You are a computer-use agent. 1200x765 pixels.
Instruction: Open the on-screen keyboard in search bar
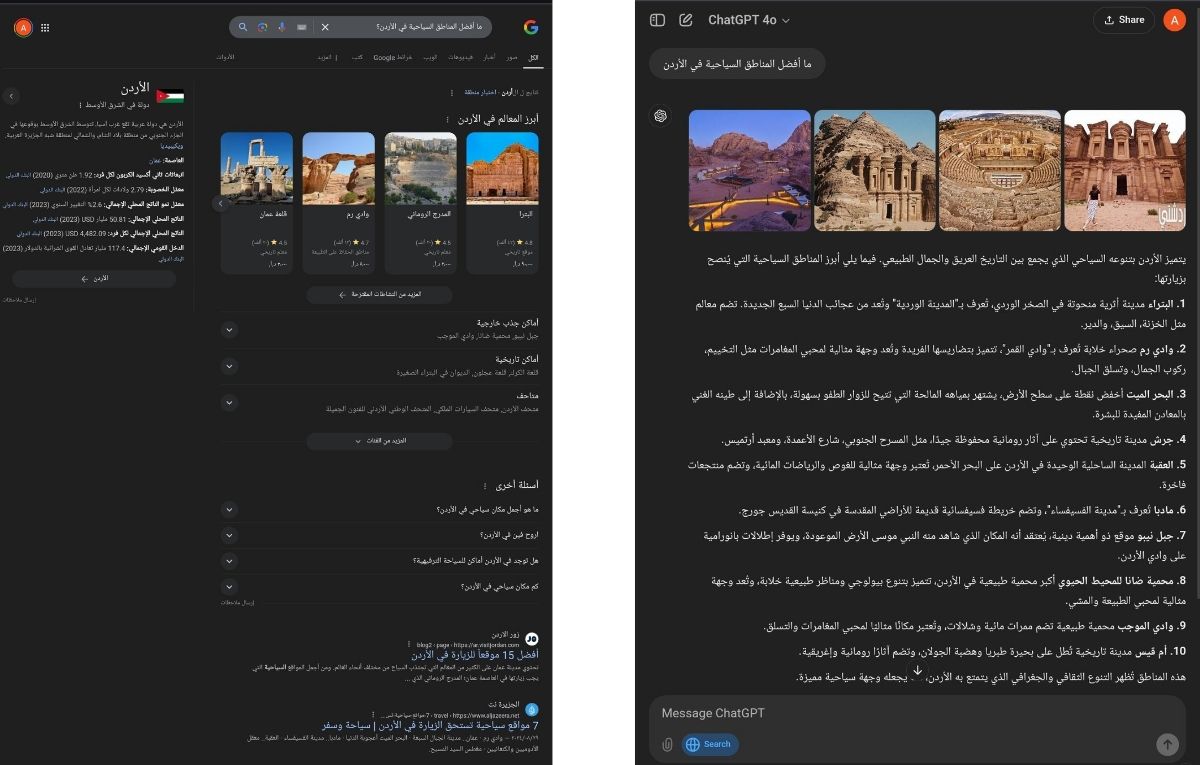coord(303,27)
